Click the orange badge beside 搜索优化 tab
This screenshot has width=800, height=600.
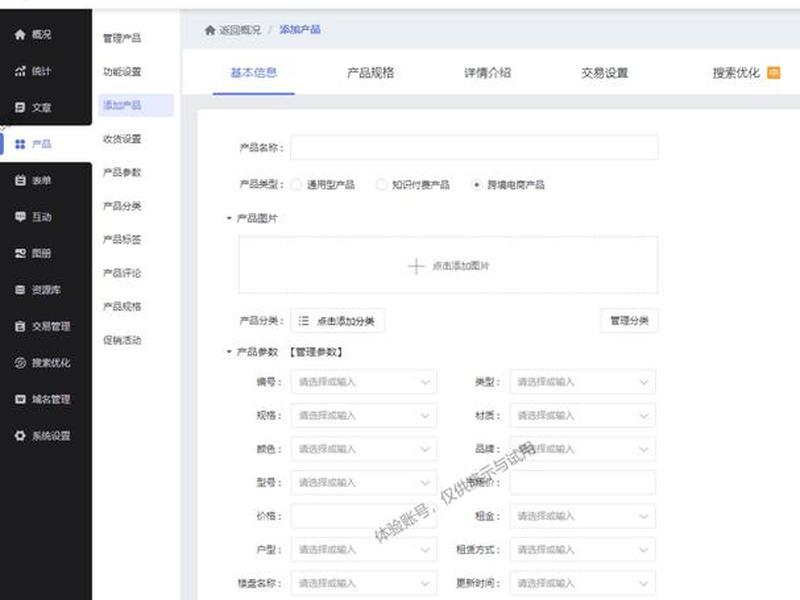(774, 72)
